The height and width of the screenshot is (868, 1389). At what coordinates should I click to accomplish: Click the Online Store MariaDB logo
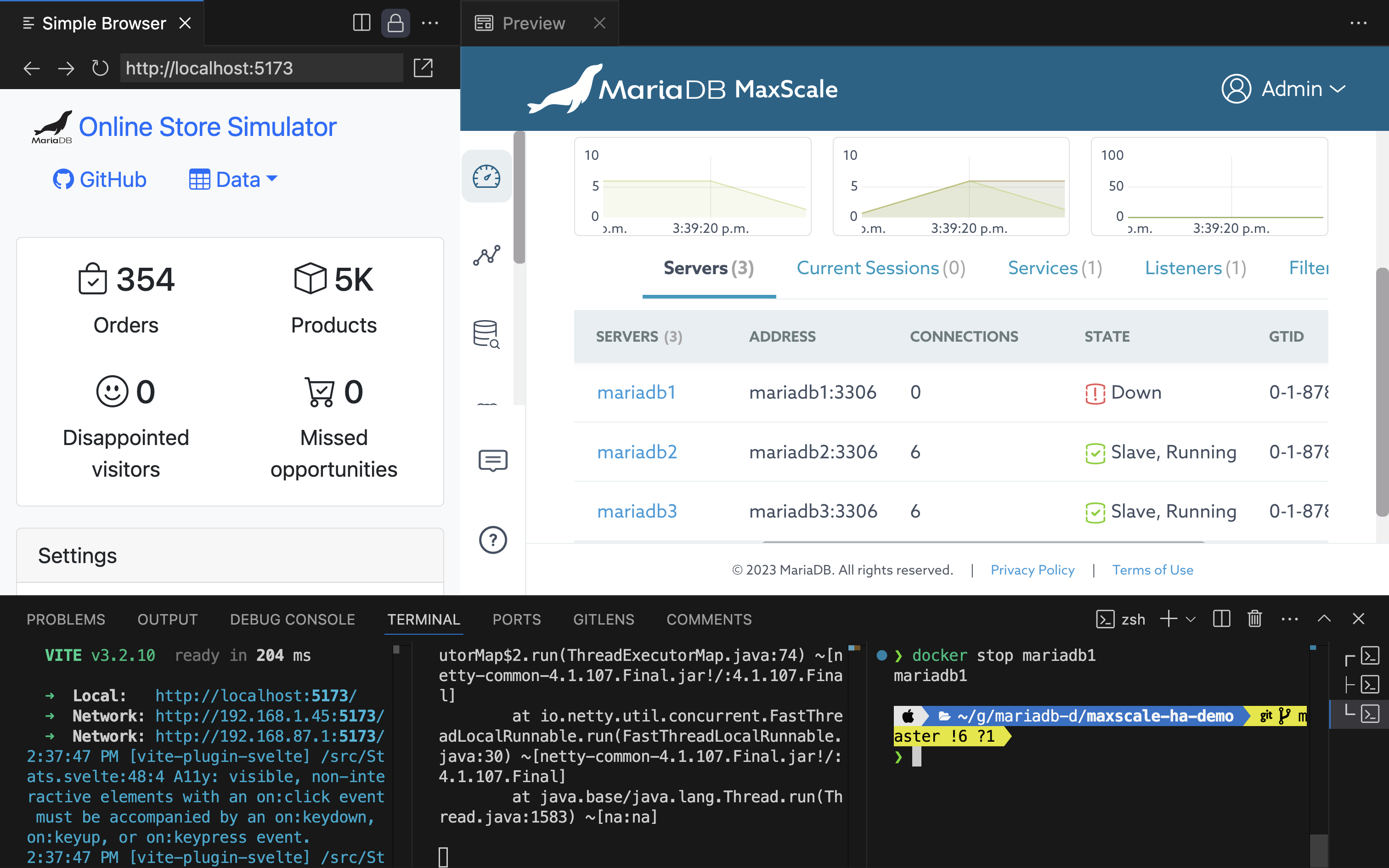pyautogui.click(x=51, y=127)
